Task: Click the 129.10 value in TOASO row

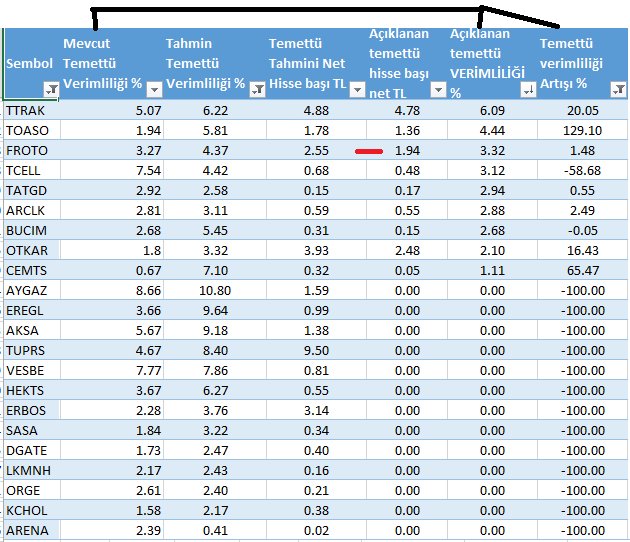Action: click(x=583, y=131)
